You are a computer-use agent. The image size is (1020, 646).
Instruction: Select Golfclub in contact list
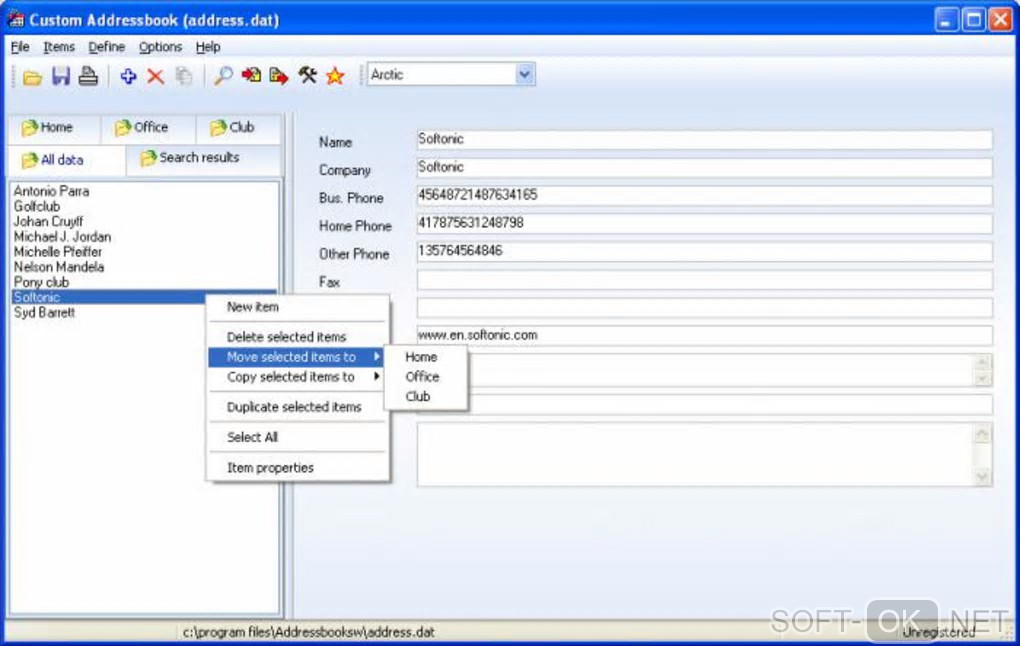click(37, 206)
